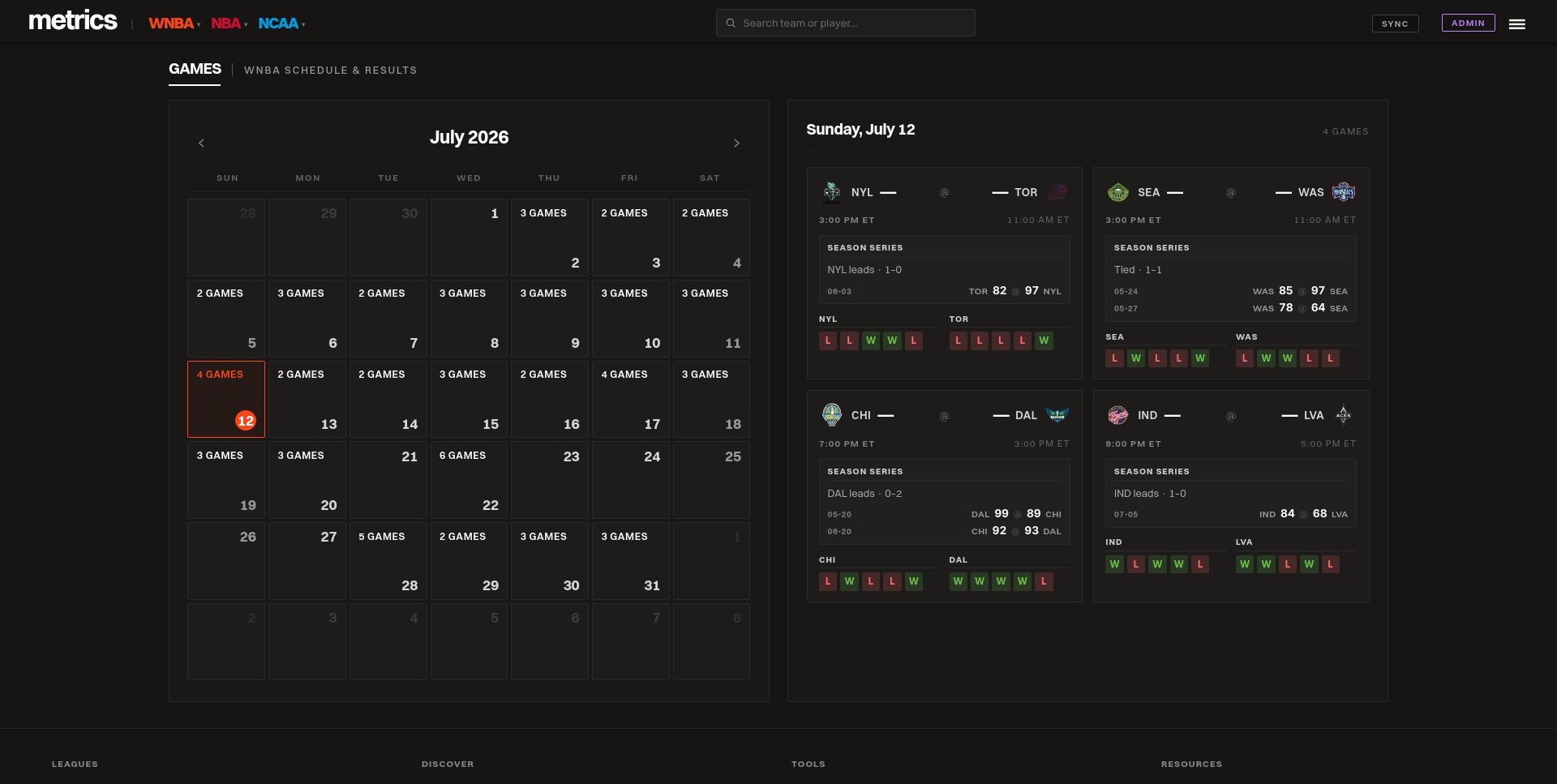Click CHI's last W form badge

[x=914, y=581]
